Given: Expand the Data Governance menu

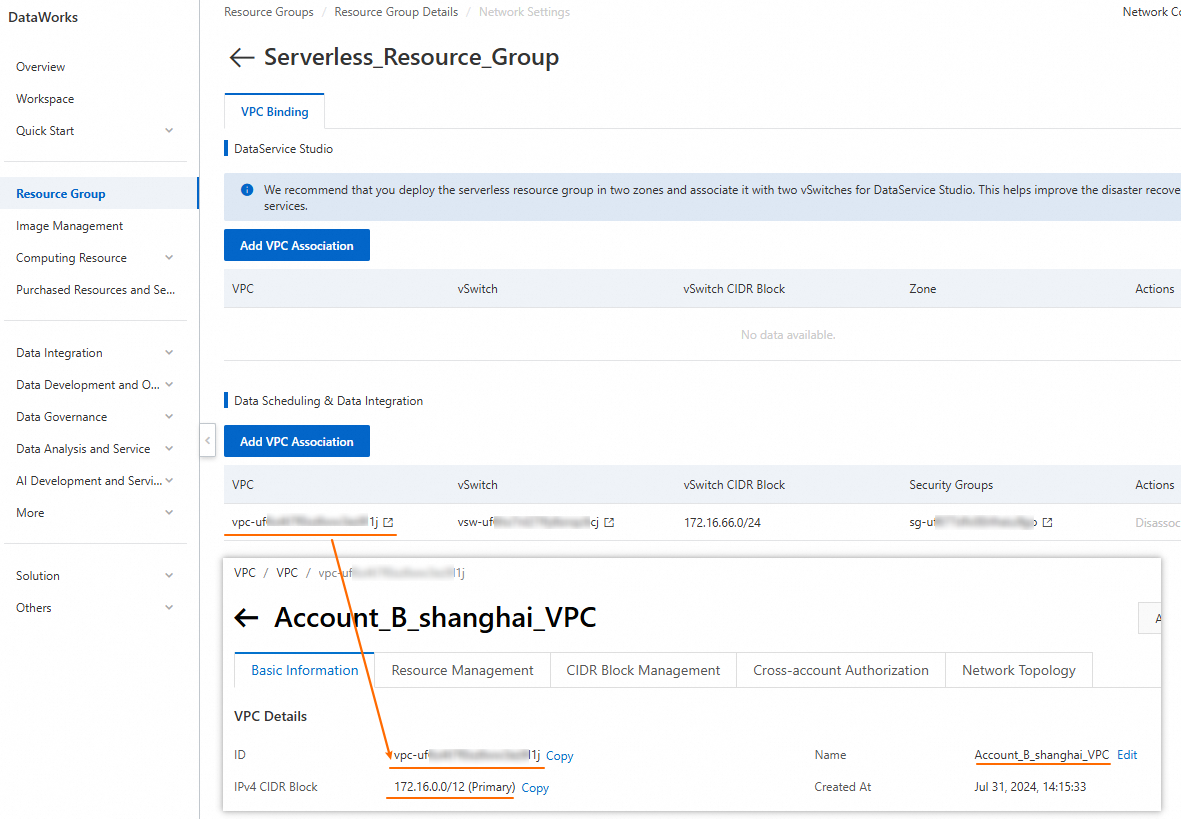Looking at the screenshot, I should click(x=169, y=417).
